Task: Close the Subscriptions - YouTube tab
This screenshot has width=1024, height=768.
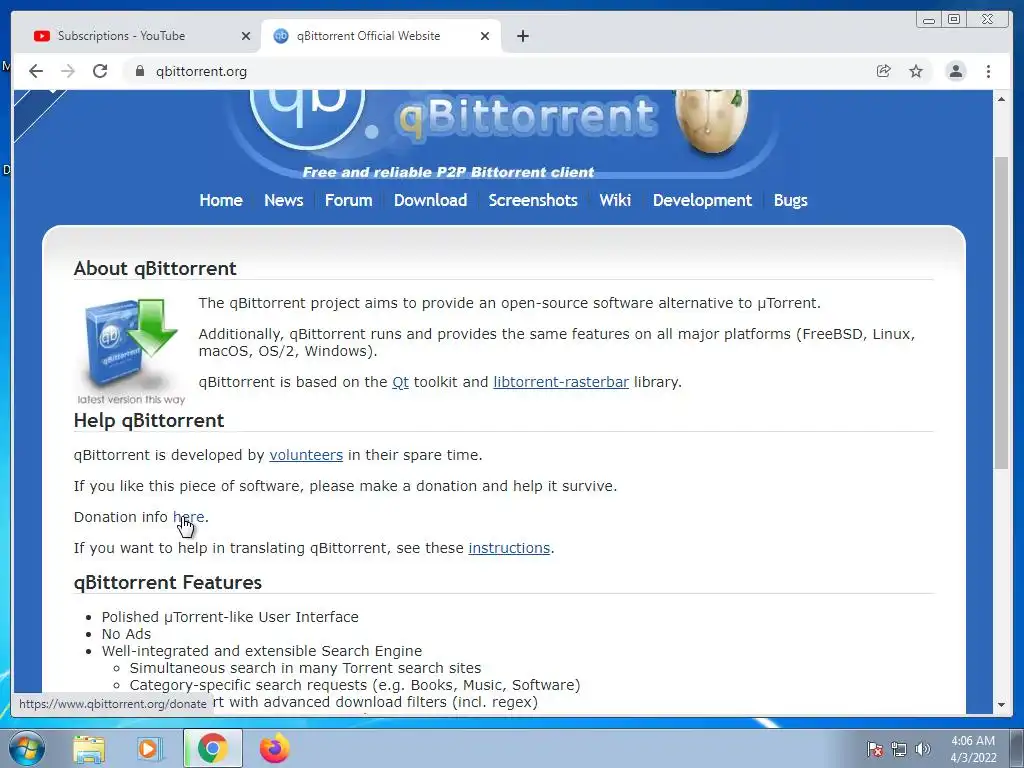Action: 246,36
